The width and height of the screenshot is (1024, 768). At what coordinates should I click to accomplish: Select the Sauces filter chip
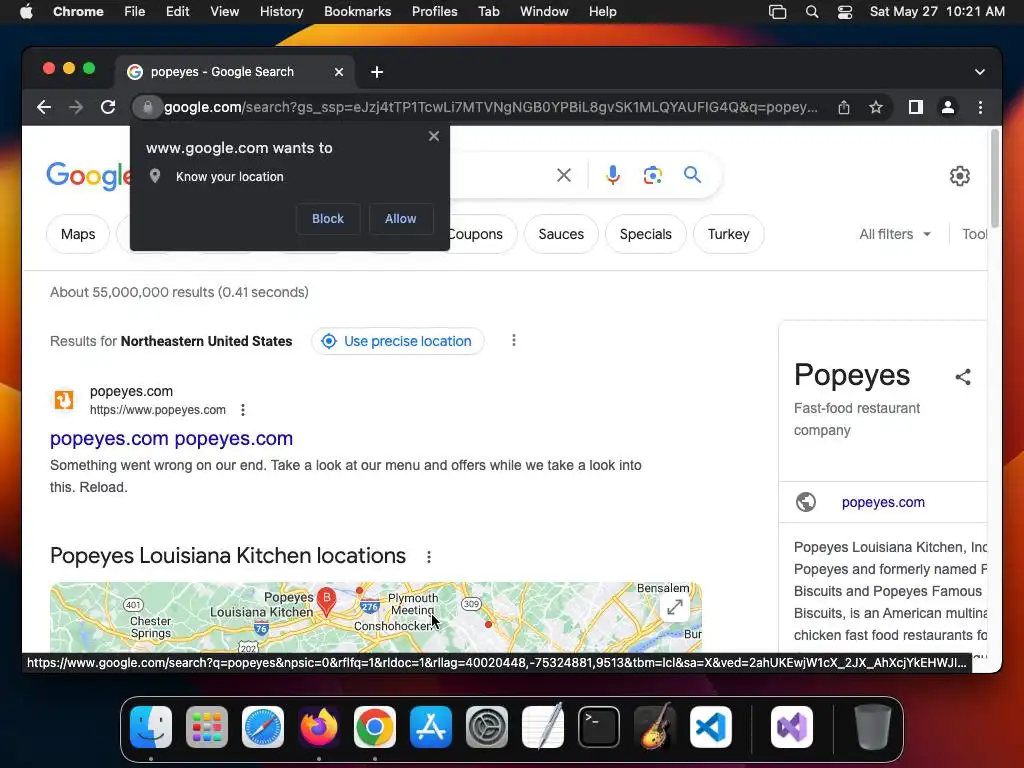[561, 234]
